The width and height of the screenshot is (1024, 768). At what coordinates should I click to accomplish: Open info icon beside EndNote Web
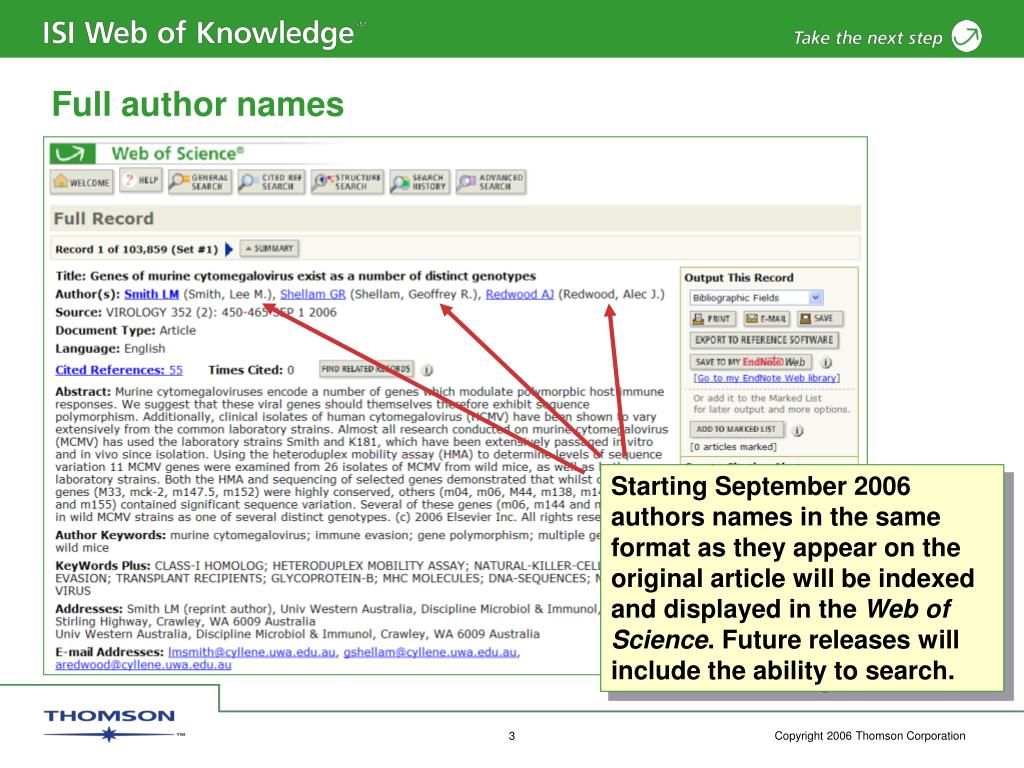pyautogui.click(x=825, y=362)
